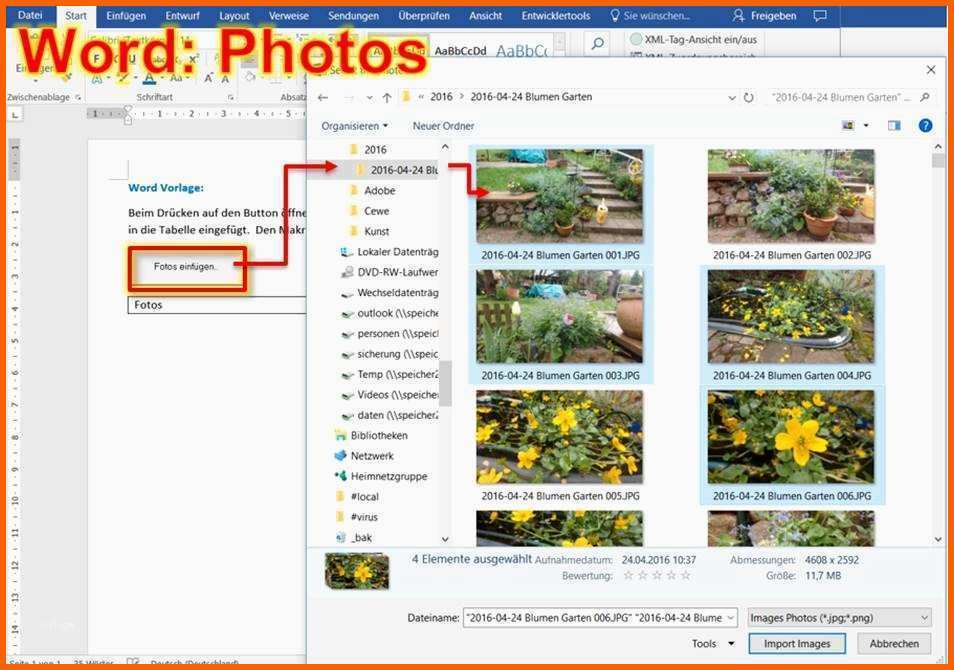This screenshot has height=670, width=954.
Task: Open the Organisieren dropdown menu
Action: [354, 126]
